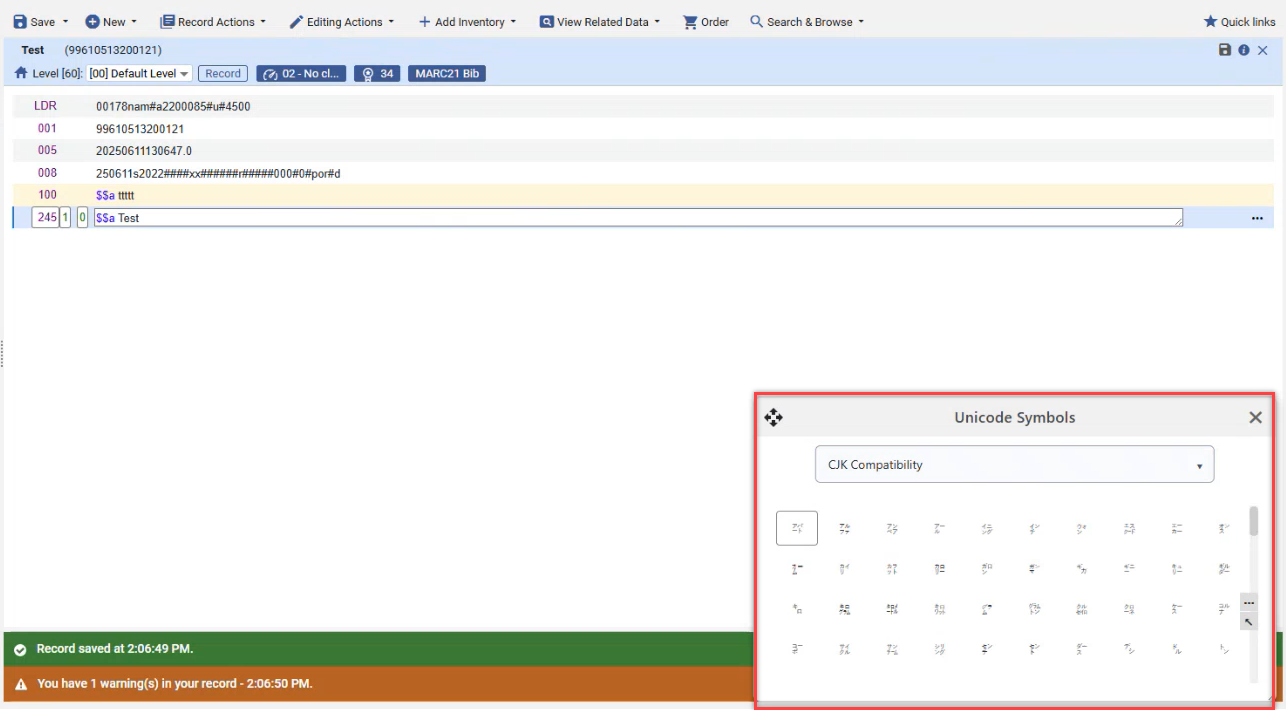Click the 02 - No cl... badge

pos(301,73)
